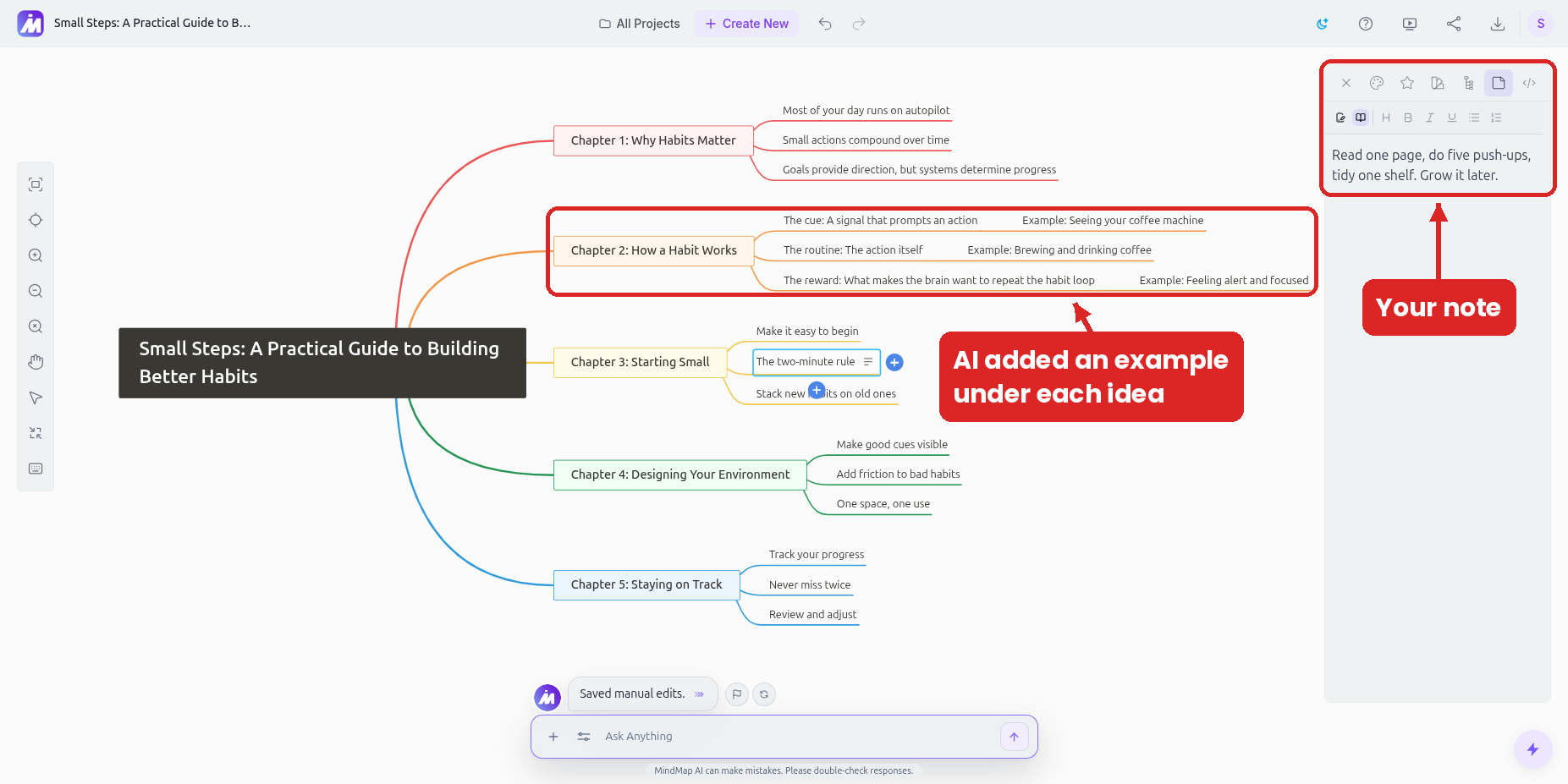Click the Create New button
Image resolution: width=1568 pixels, height=784 pixels.
pos(746,24)
